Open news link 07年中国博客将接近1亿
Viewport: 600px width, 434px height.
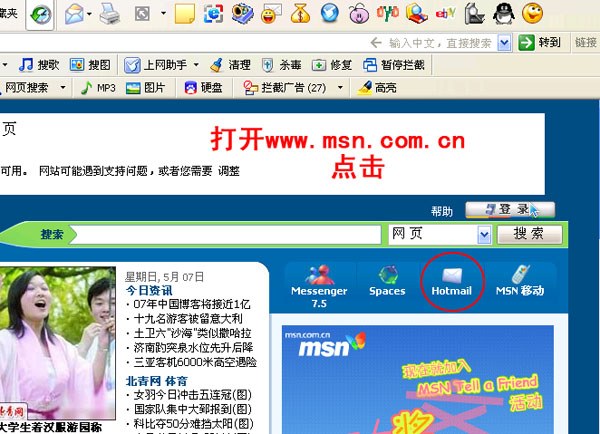pos(191,304)
